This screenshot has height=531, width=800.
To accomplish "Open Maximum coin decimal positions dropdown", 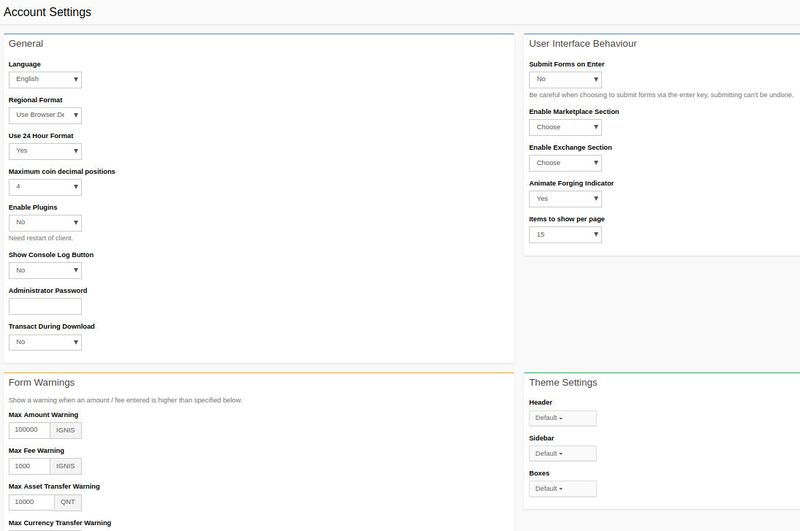I will point(45,187).
